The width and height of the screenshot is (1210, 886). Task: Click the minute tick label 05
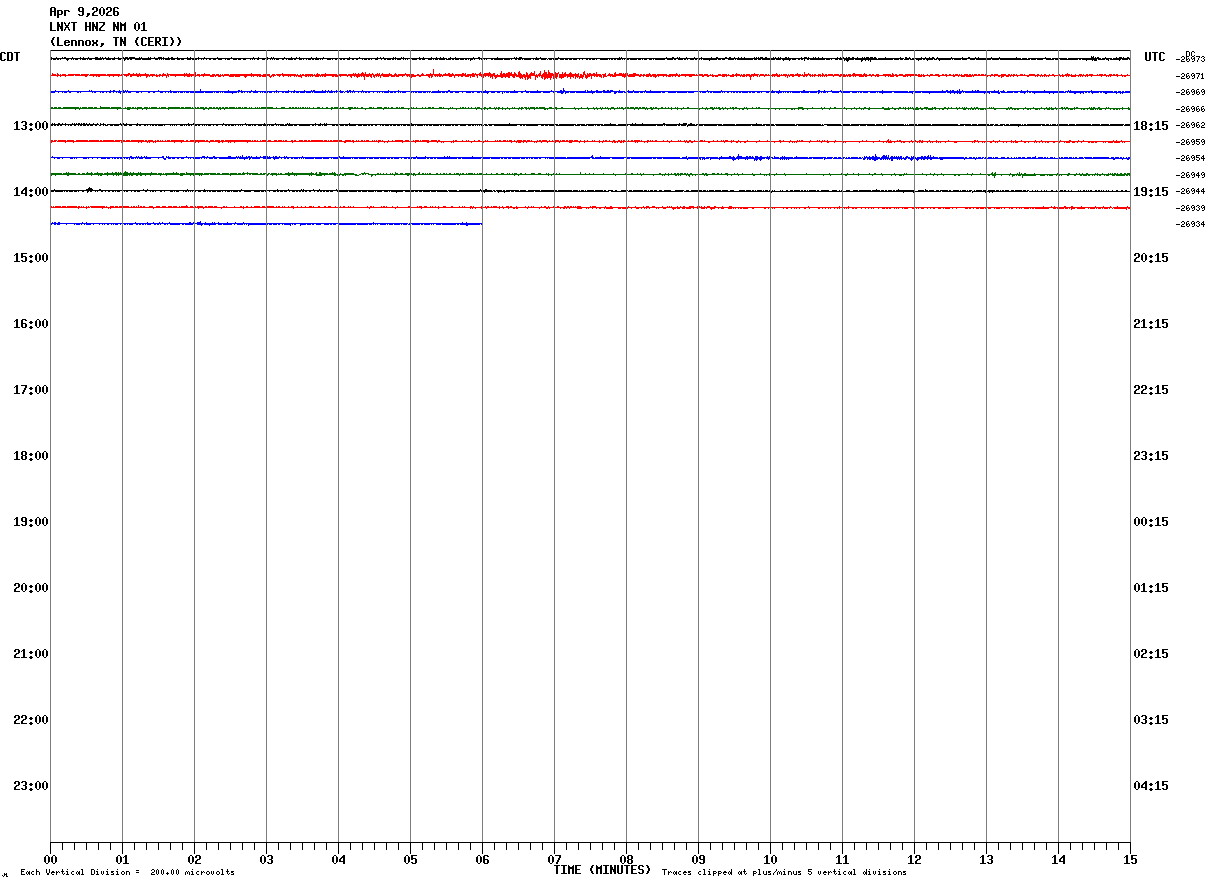(410, 860)
